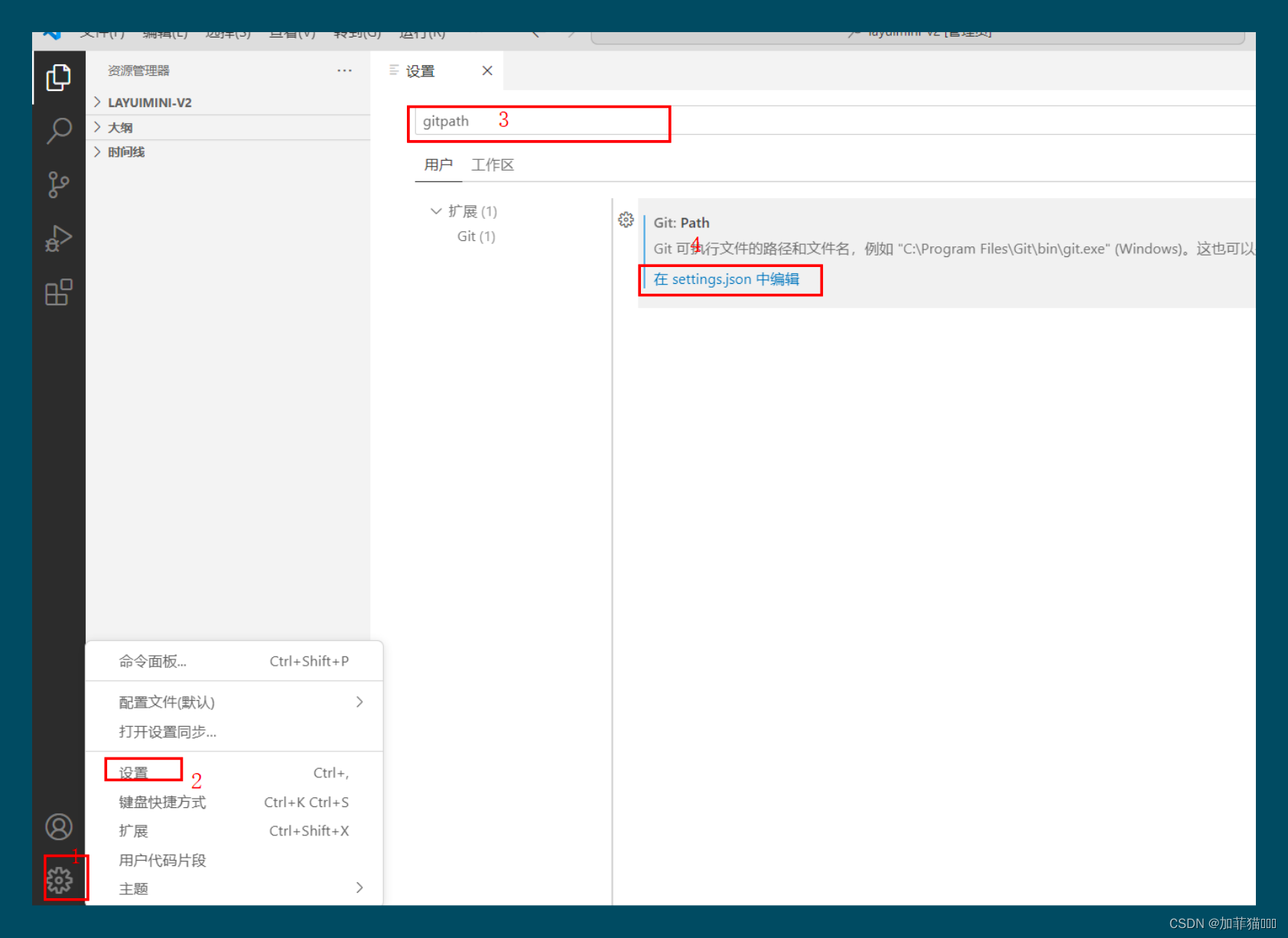Click the Accounts icon in the activity bar

[x=59, y=827]
